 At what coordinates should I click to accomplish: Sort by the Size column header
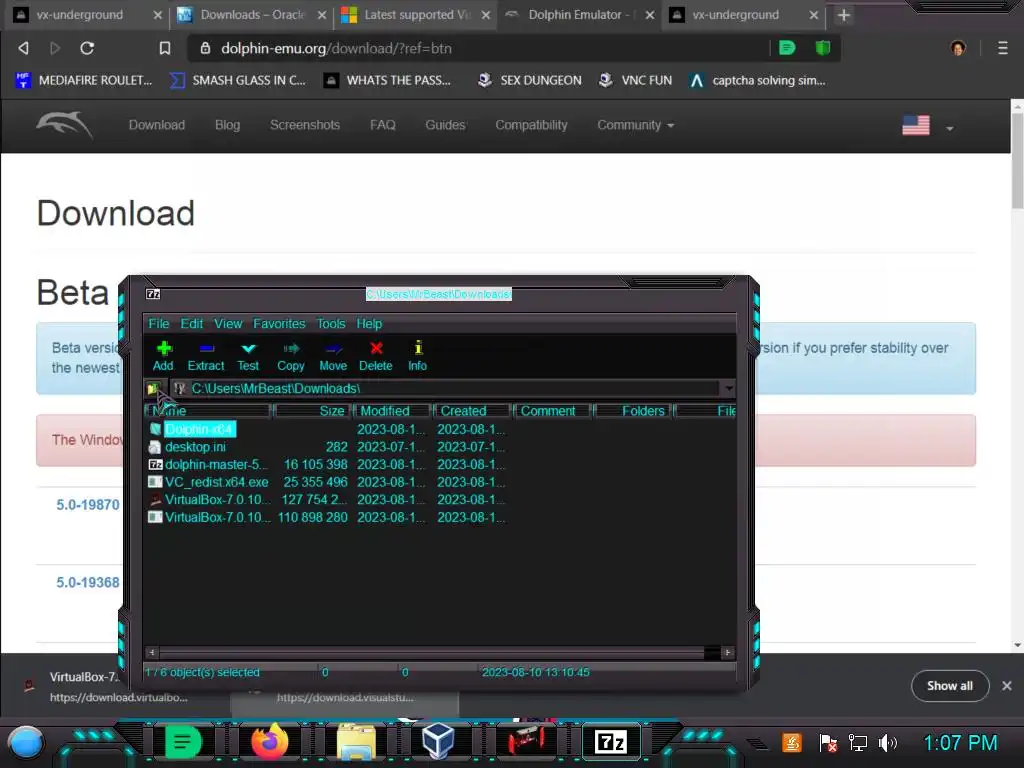pyautogui.click(x=312, y=411)
